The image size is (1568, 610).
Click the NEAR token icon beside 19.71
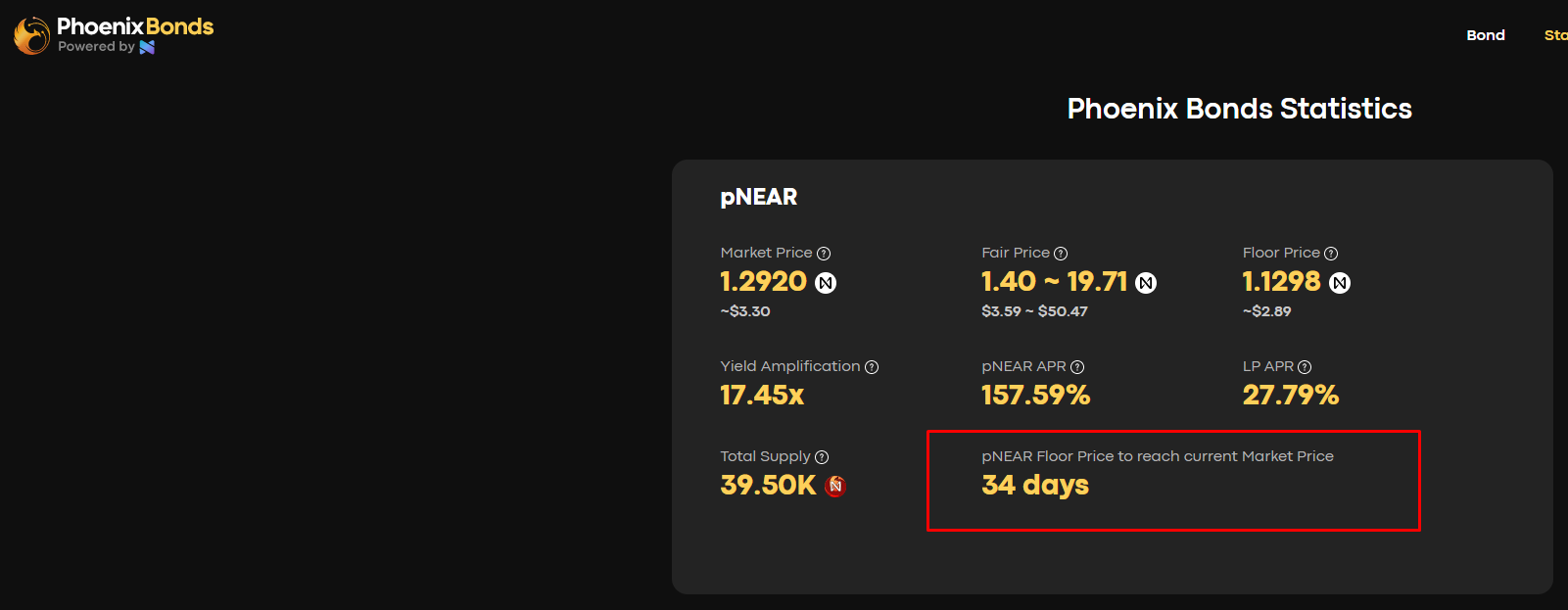(1146, 283)
